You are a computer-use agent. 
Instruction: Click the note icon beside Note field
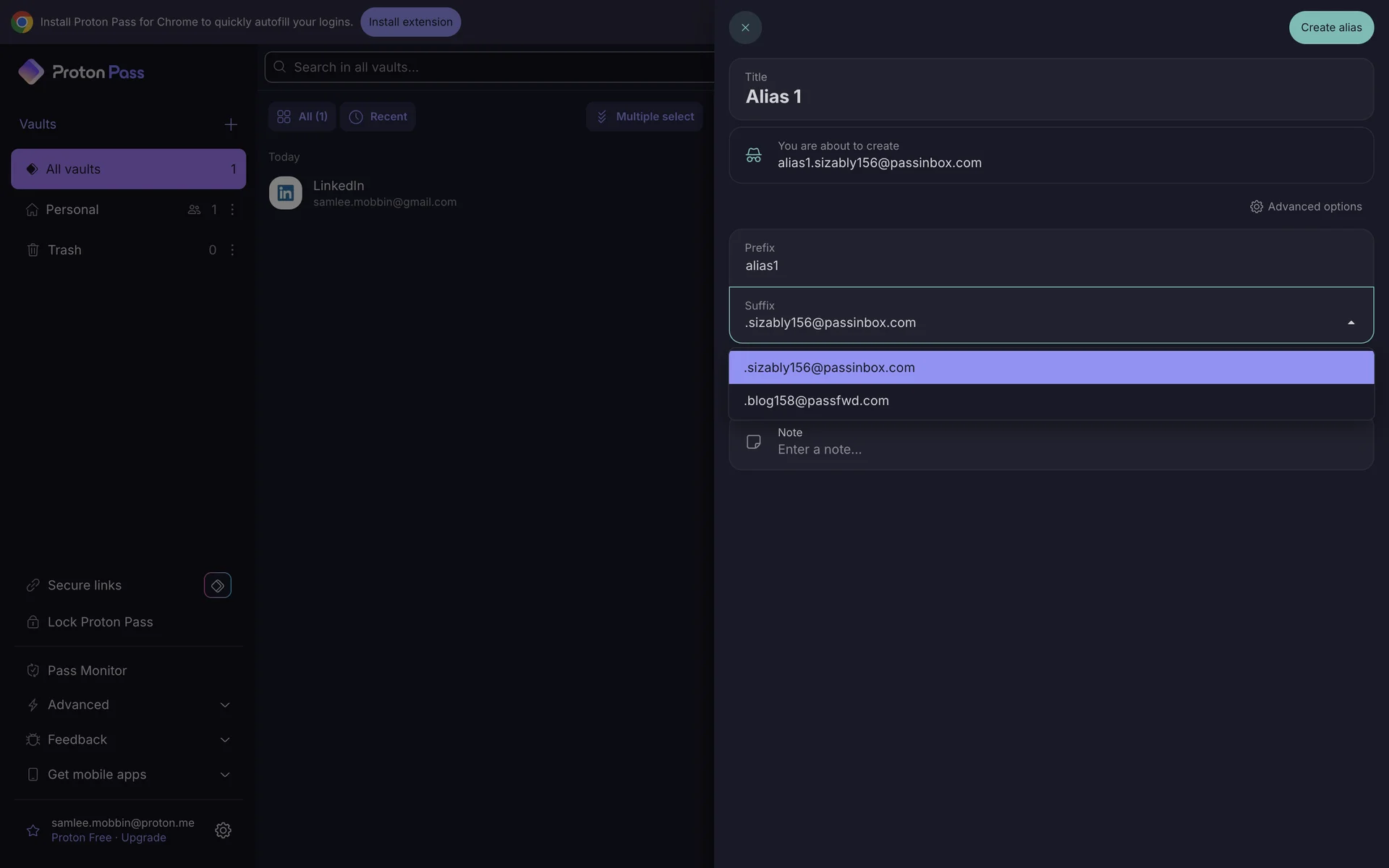tap(753, 441)
